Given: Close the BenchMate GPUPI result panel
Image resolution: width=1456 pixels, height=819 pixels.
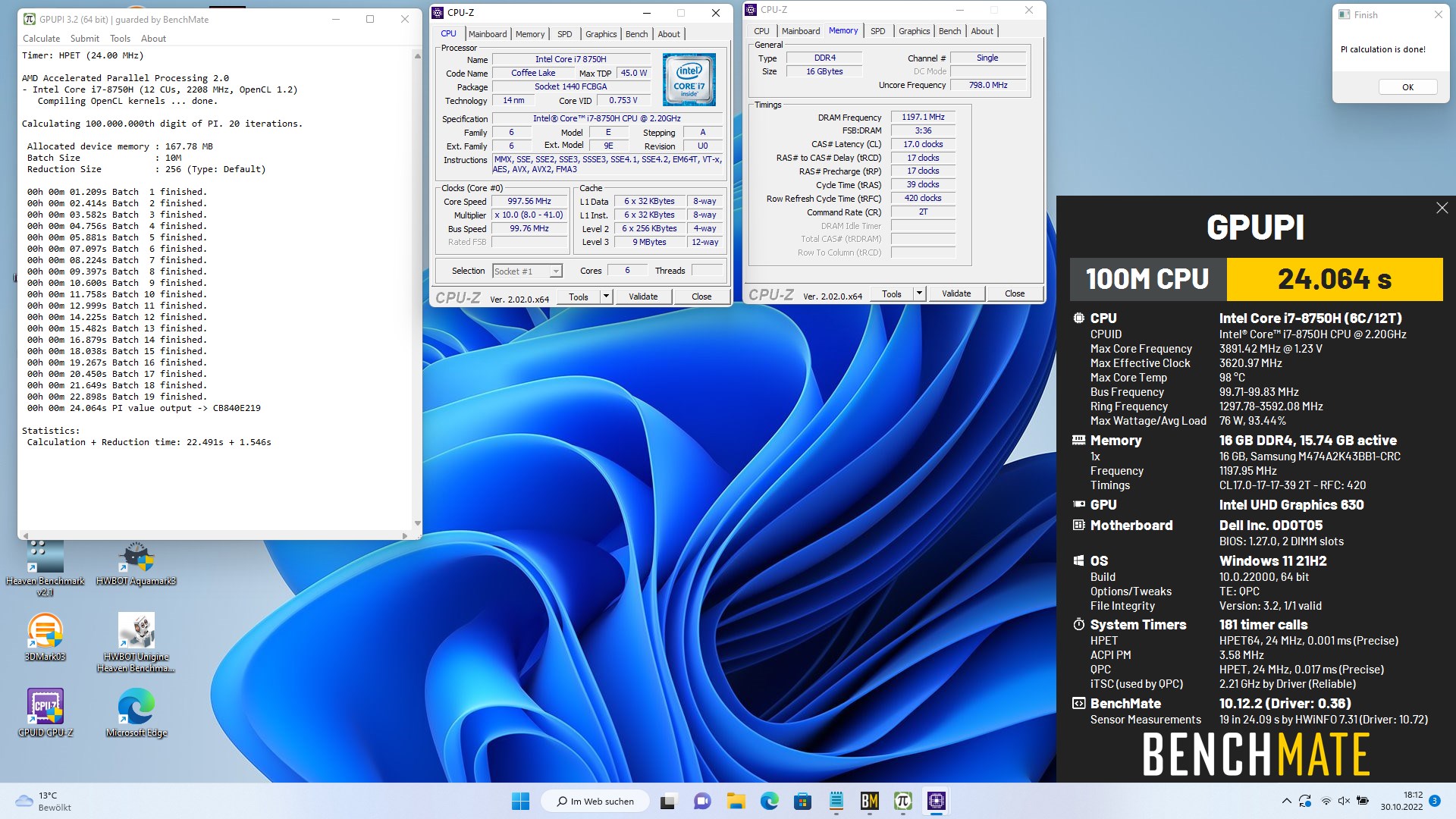Looking at the screenshot, I should [x=1442, y=208].
